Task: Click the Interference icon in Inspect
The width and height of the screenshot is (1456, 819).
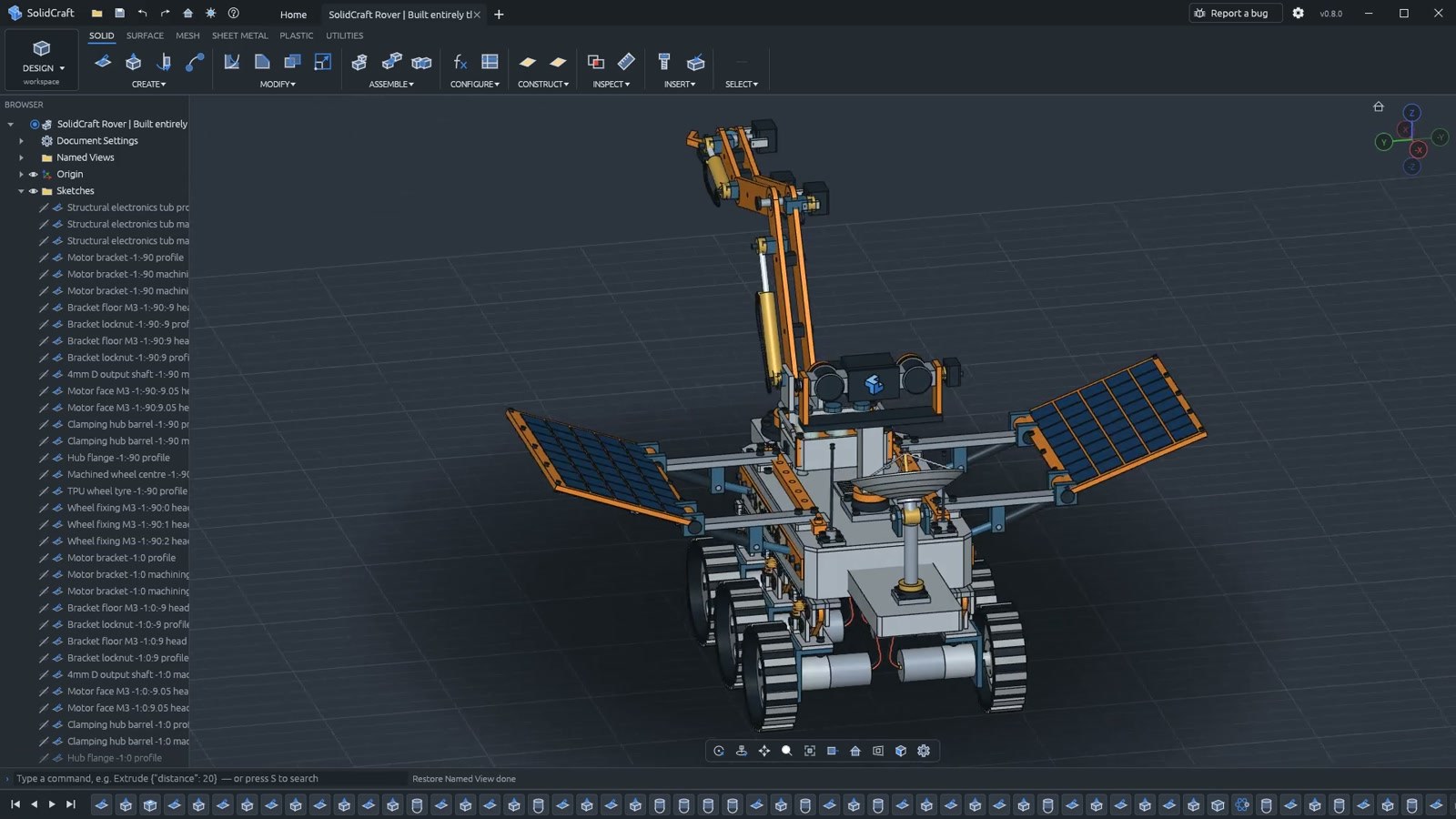Action: pyautogui.click(x=596, y=62)
